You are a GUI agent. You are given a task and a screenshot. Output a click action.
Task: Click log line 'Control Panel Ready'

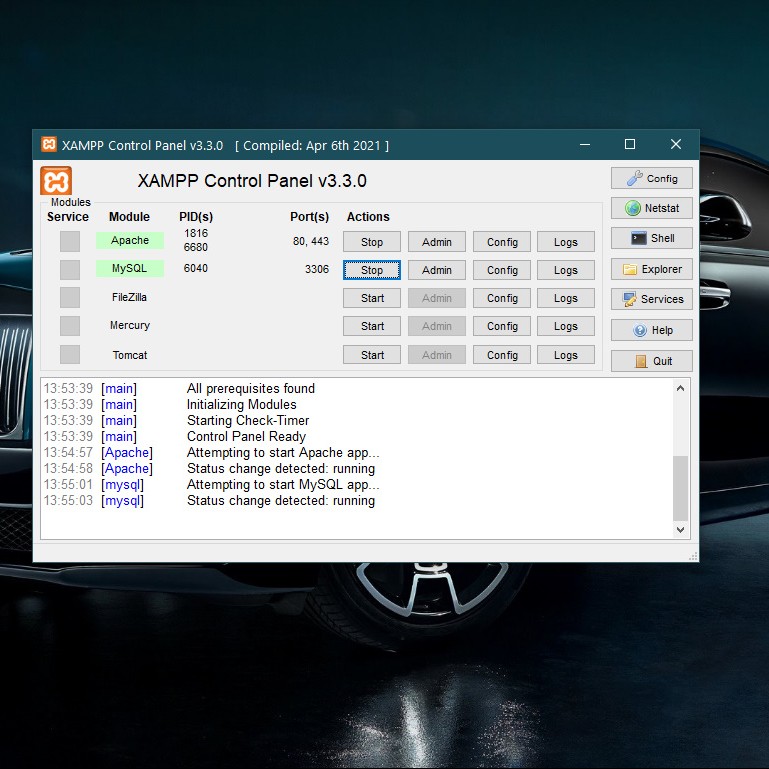click(x=246, y=436)
